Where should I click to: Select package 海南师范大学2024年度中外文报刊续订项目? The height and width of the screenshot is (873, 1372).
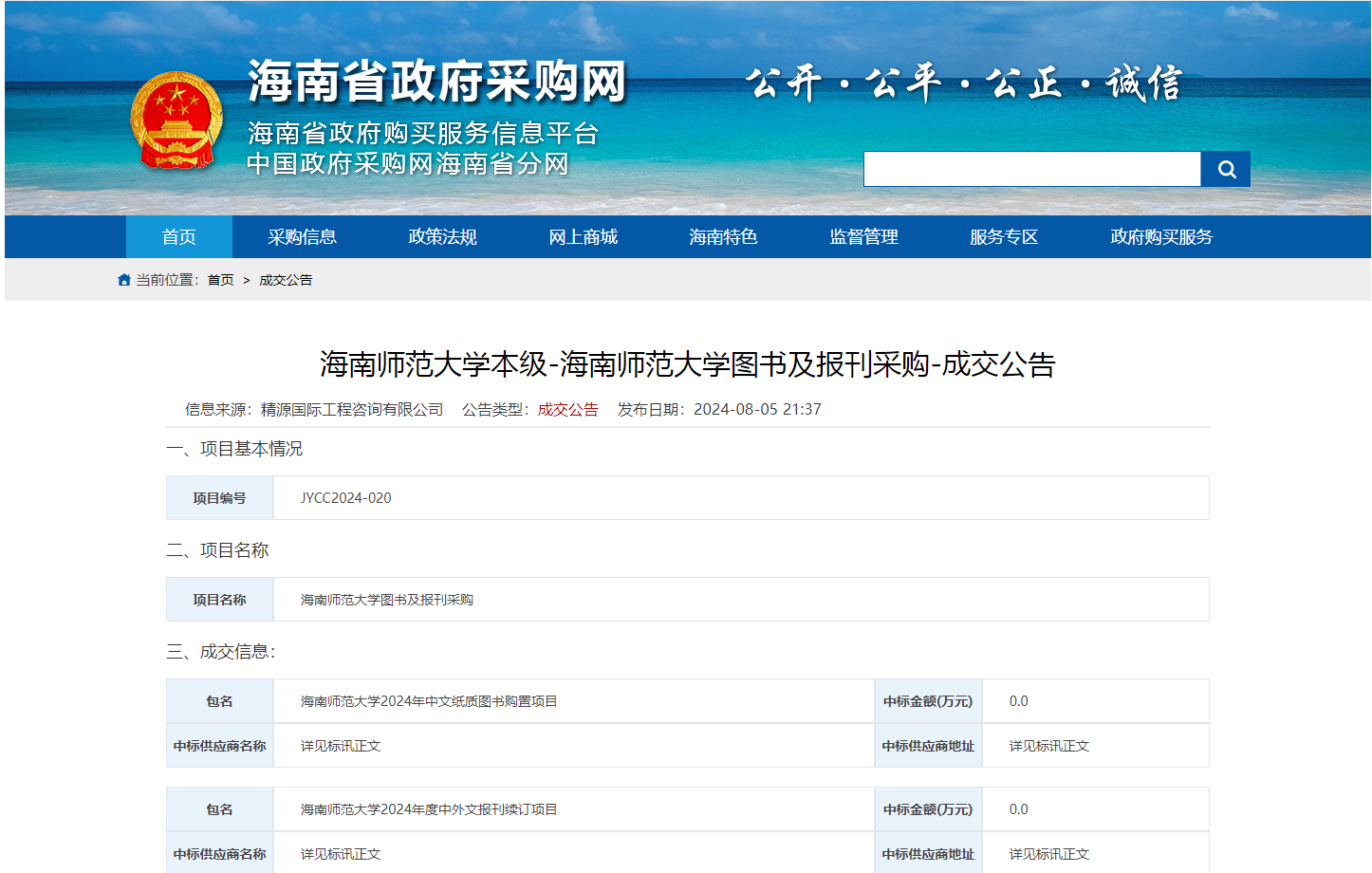click(x=429, y=809)
